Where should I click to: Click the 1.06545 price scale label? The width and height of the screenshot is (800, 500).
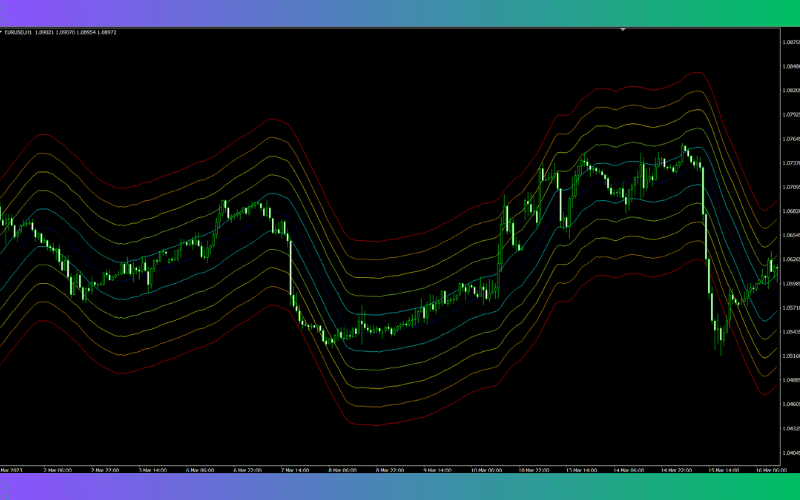(788, 235)
